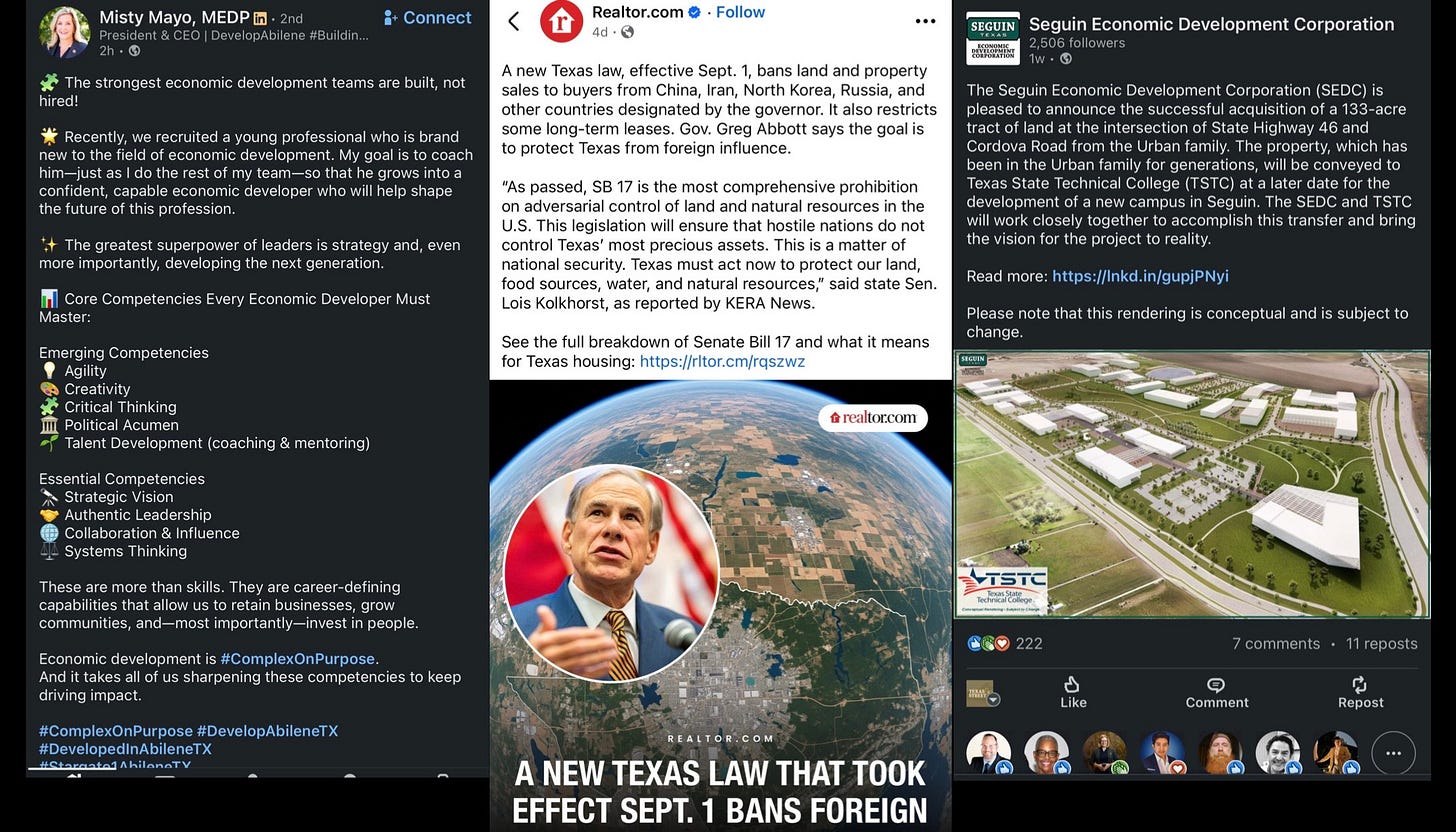The image size is (1456, 832).
Task: Show more reactors with the ellipsis circle
Action: (x=1393, y=753)
